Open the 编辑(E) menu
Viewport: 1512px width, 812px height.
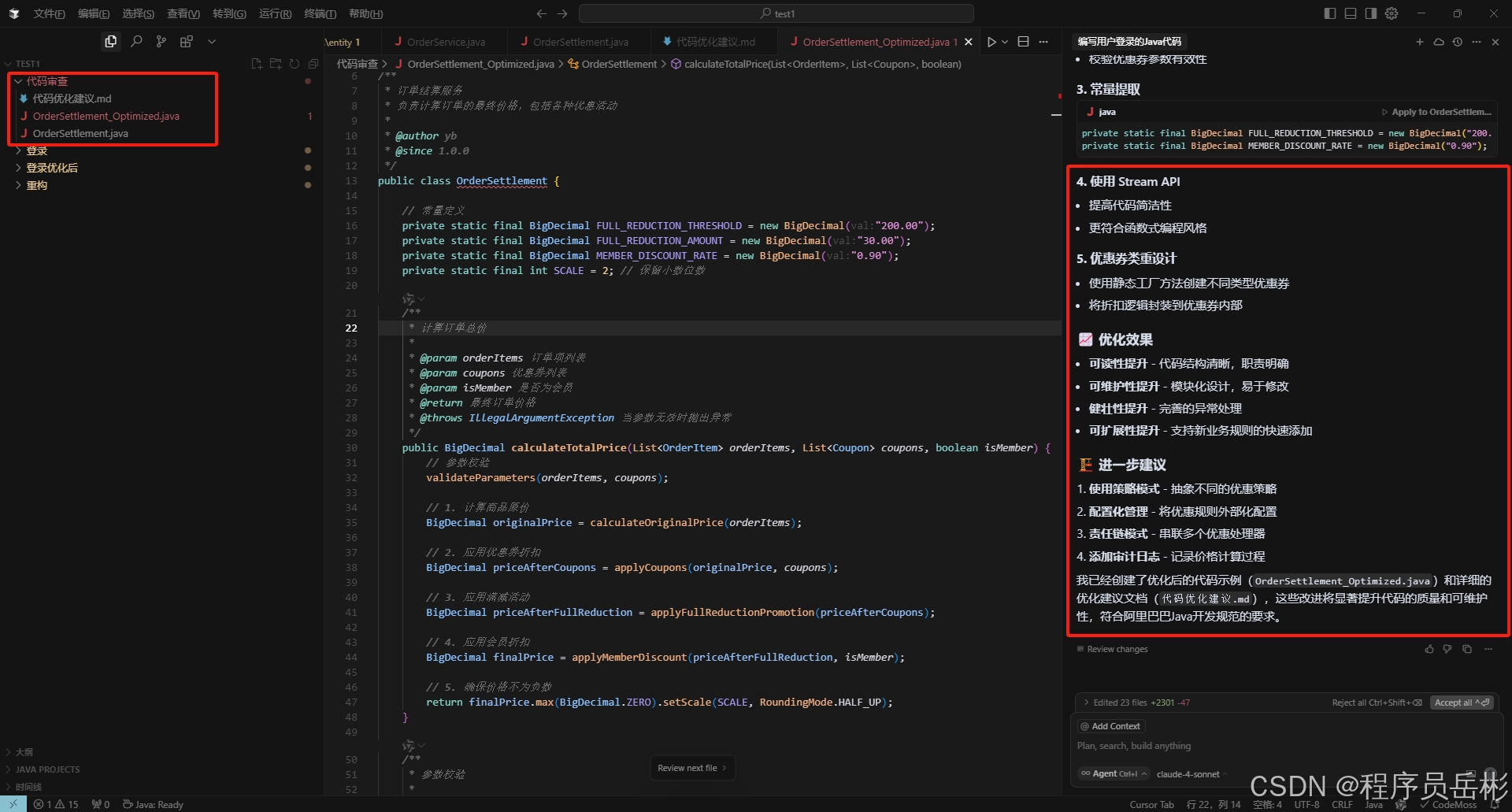pyautogui.click(x=94, y=13)
